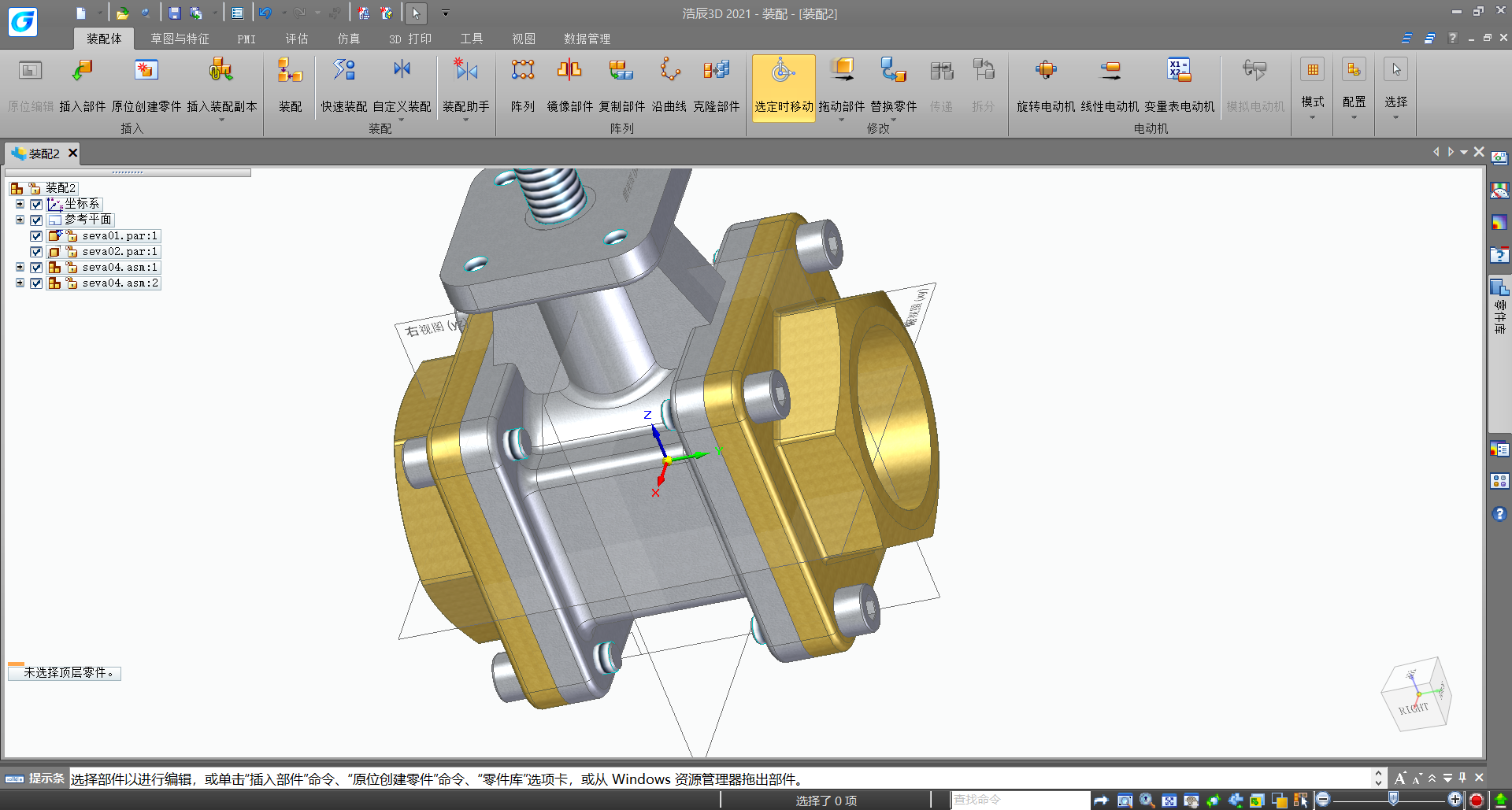The width and height of the screenshot is (1512, 810).
Task: Click the 替换零件 replace part icon
Action: coord(894,71)
